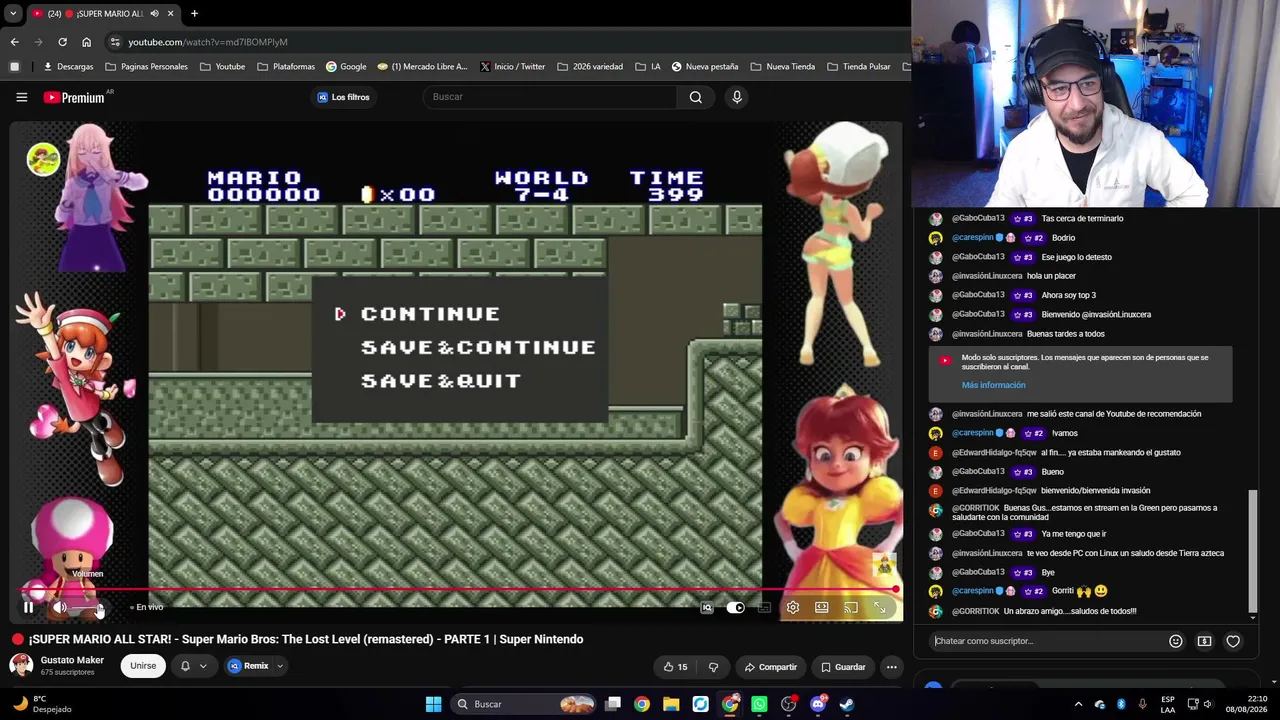This screenshot has height=720, width=1280.
Task: Open the Inicio / Twitter bookmark
Action: (x=512, y=67)
